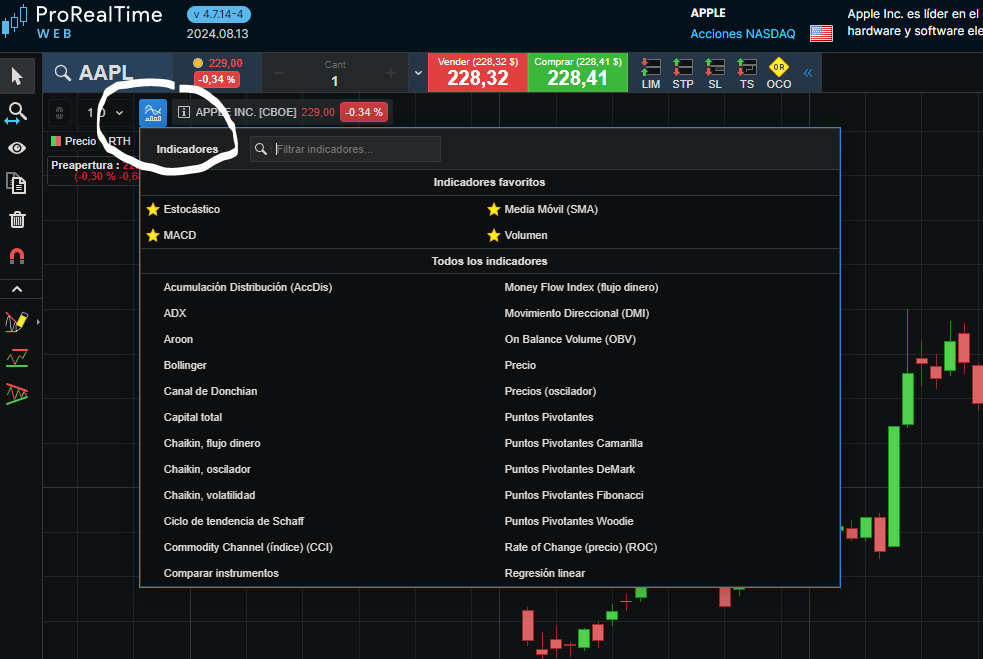Click the info icon beside APPLE INC.
This screenshot has width=983, height=659.
tap(184, 112)
